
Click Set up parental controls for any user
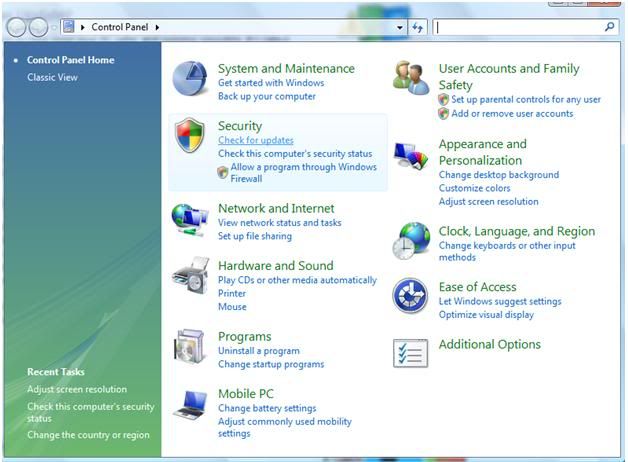[x=526, y=100]
